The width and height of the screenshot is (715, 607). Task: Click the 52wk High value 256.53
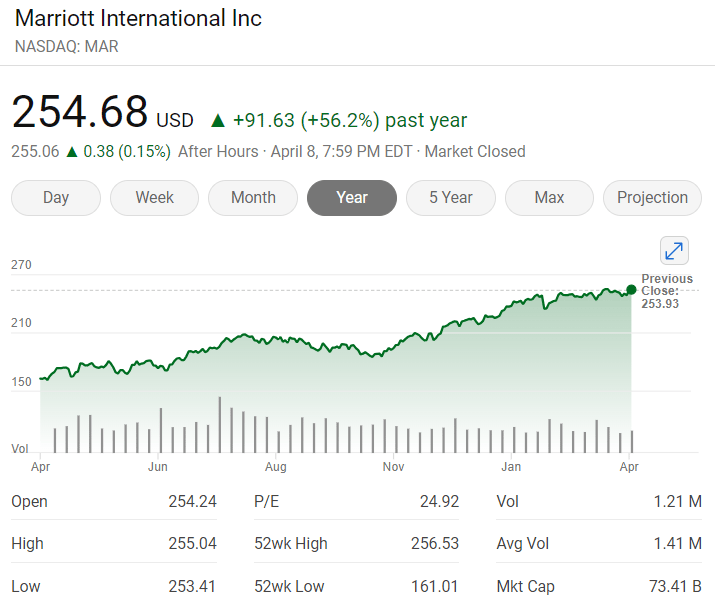coord(435,544)
